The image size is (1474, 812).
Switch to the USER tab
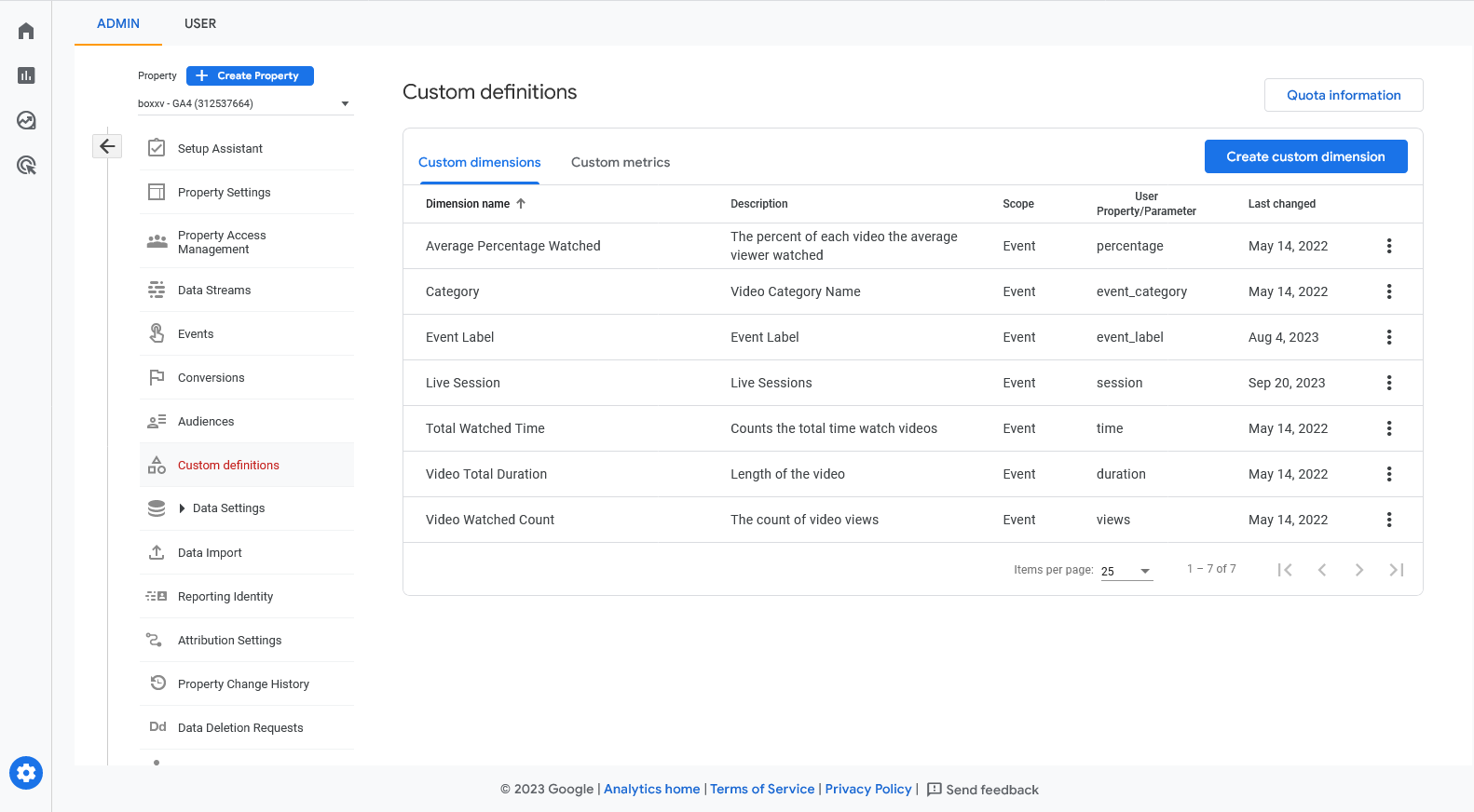pos(200,23)
